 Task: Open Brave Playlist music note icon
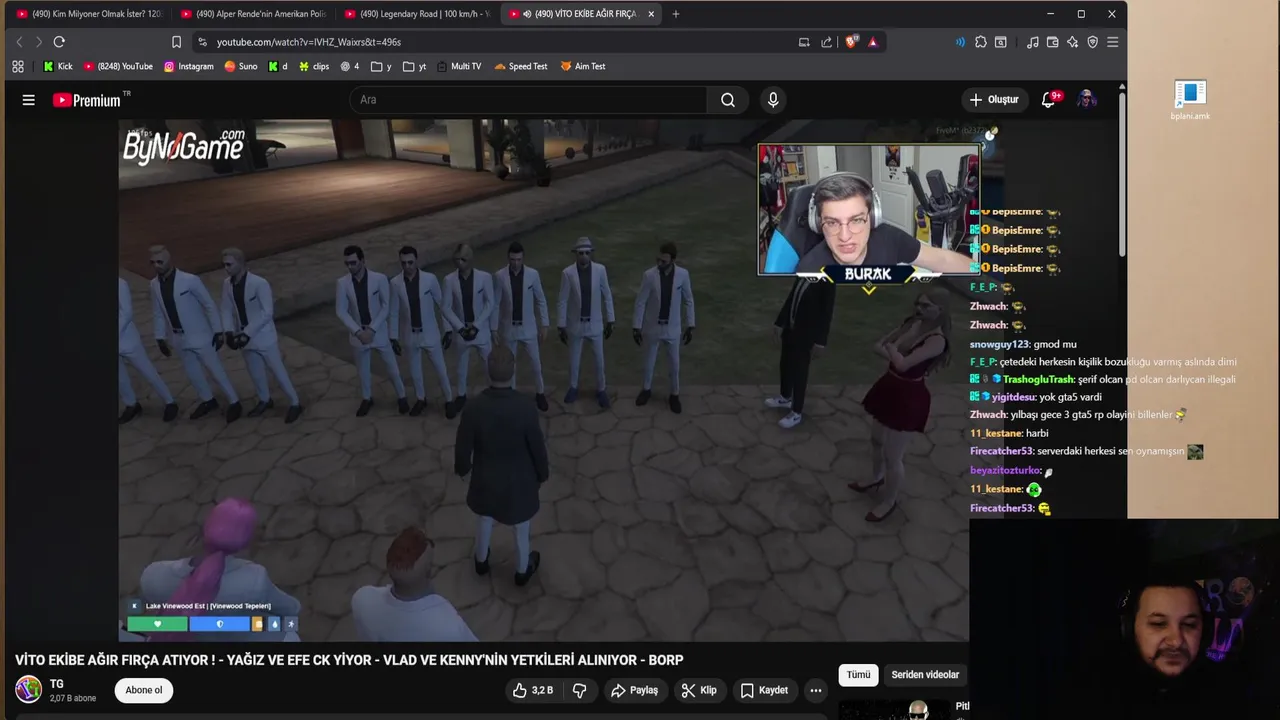(x=1033, y=42)
